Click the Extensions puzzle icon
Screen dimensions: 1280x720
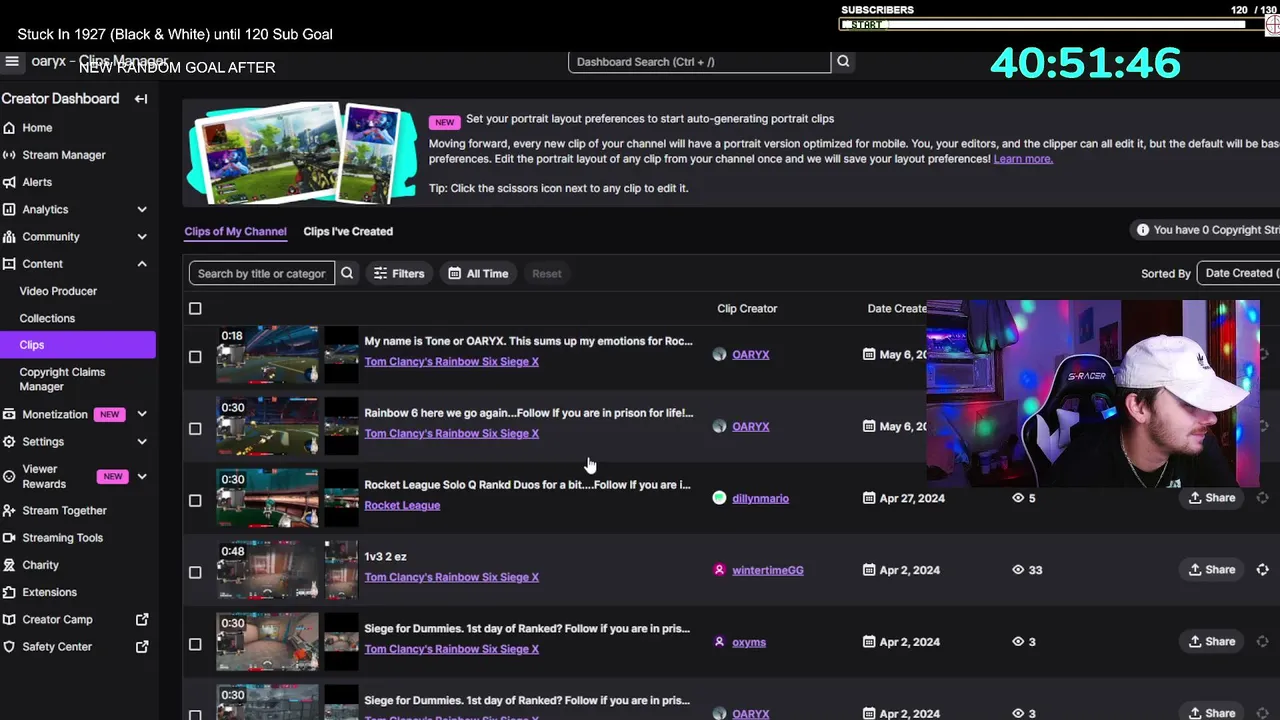(x=9, y=592)
